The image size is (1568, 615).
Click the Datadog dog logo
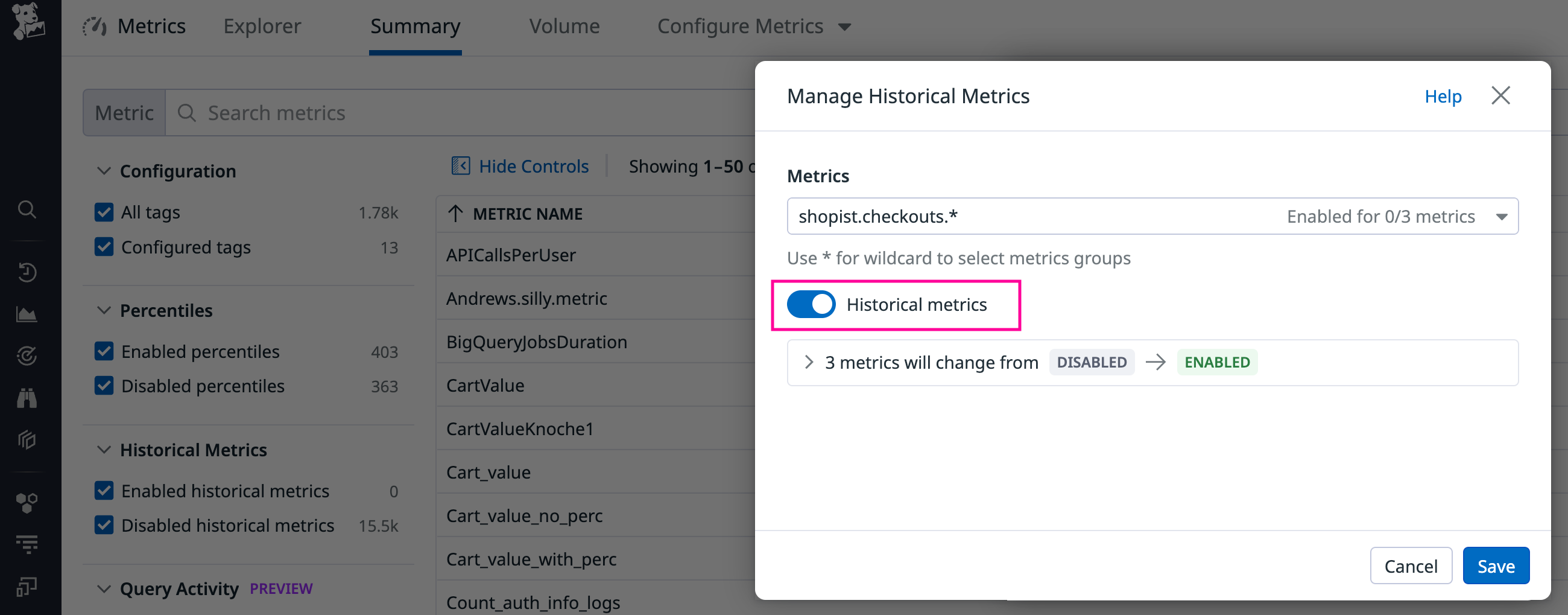[27, 21]
